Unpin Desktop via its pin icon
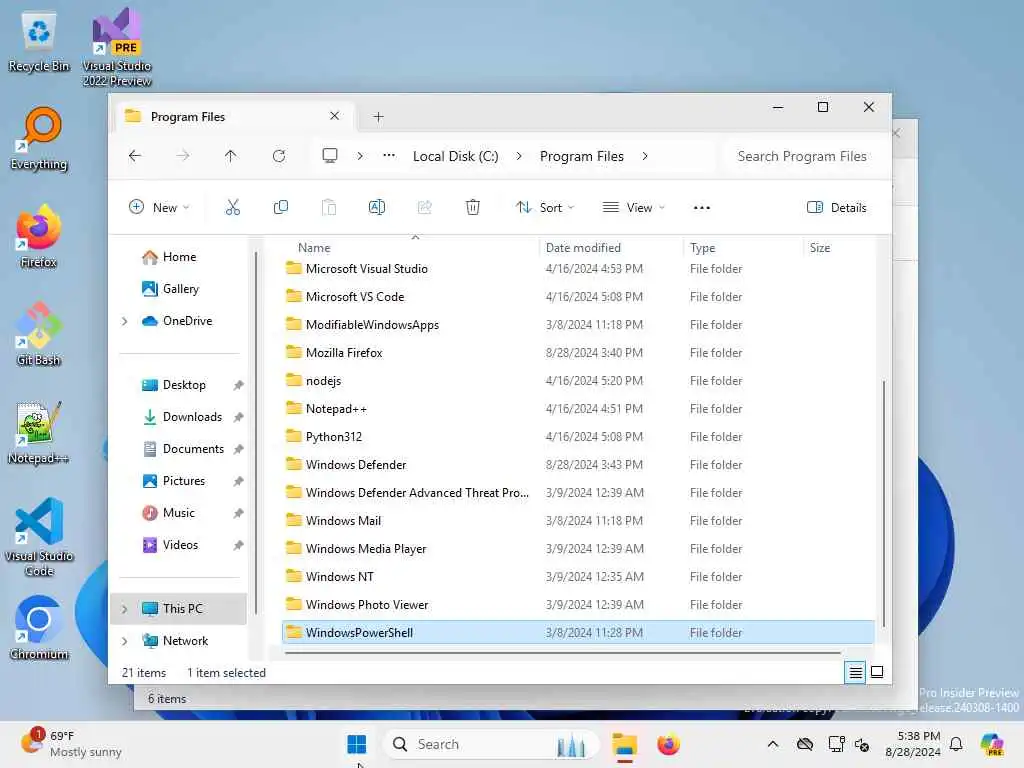 [x=238, y=385]
